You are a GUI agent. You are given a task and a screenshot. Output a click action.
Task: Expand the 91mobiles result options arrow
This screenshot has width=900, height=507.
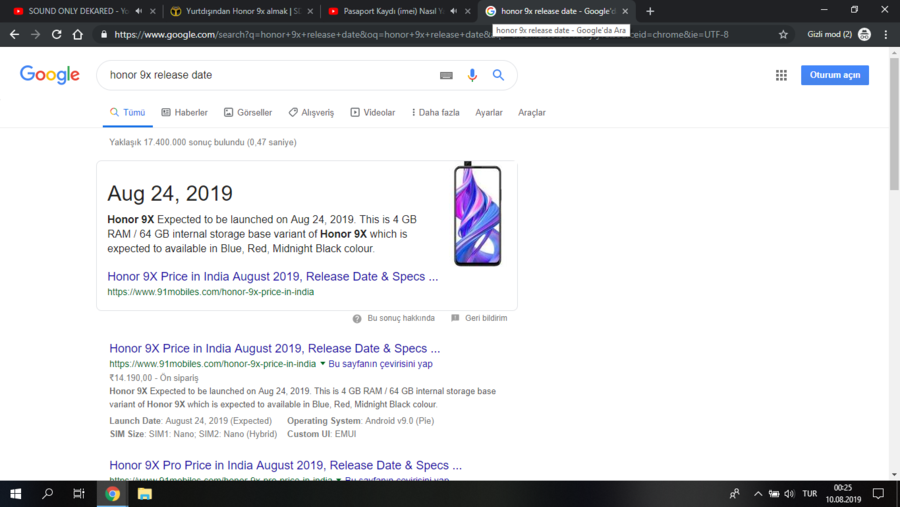[x=323, y=363]
